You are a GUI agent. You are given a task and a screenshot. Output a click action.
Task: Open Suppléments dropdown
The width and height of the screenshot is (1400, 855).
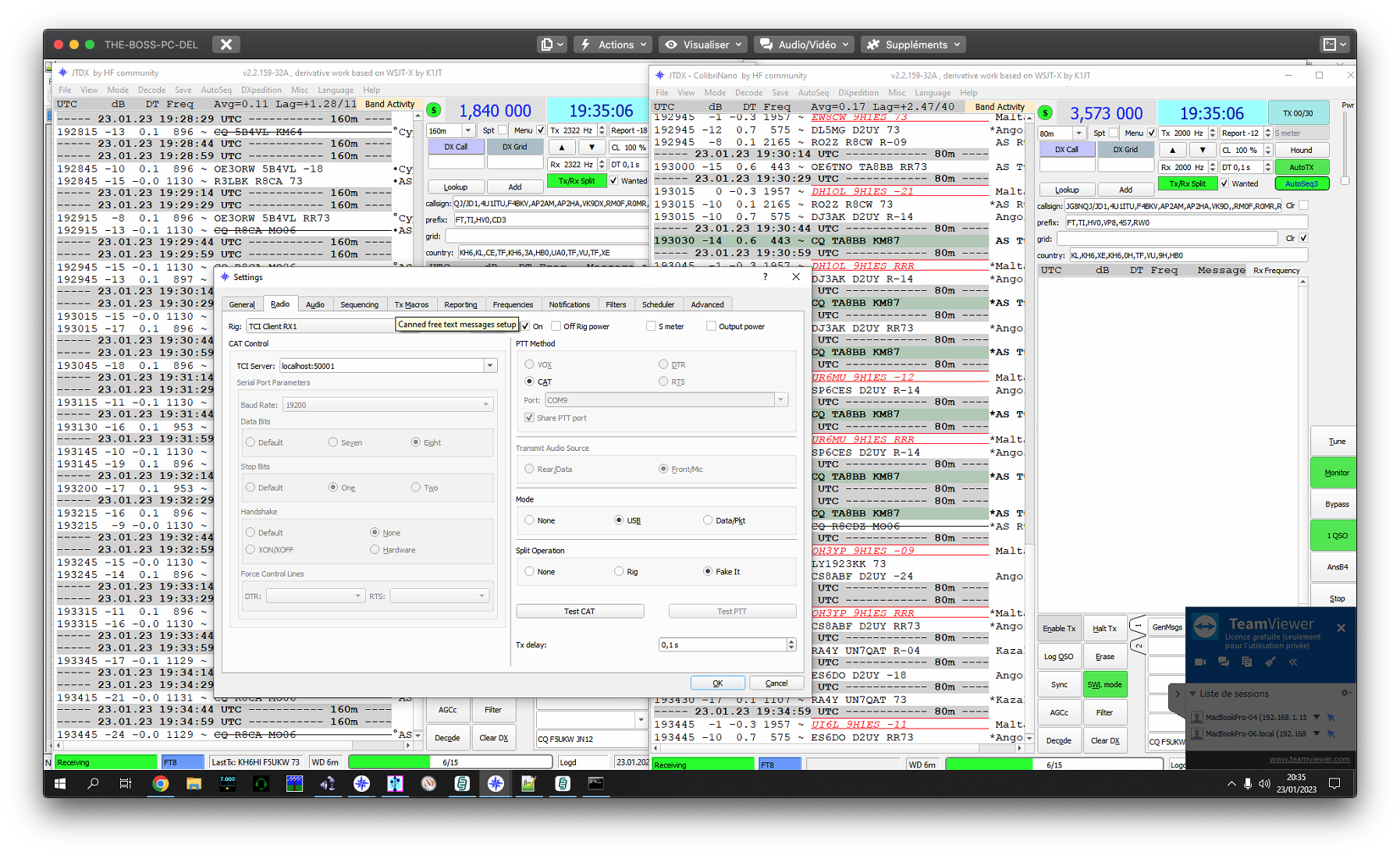point(914,44)
